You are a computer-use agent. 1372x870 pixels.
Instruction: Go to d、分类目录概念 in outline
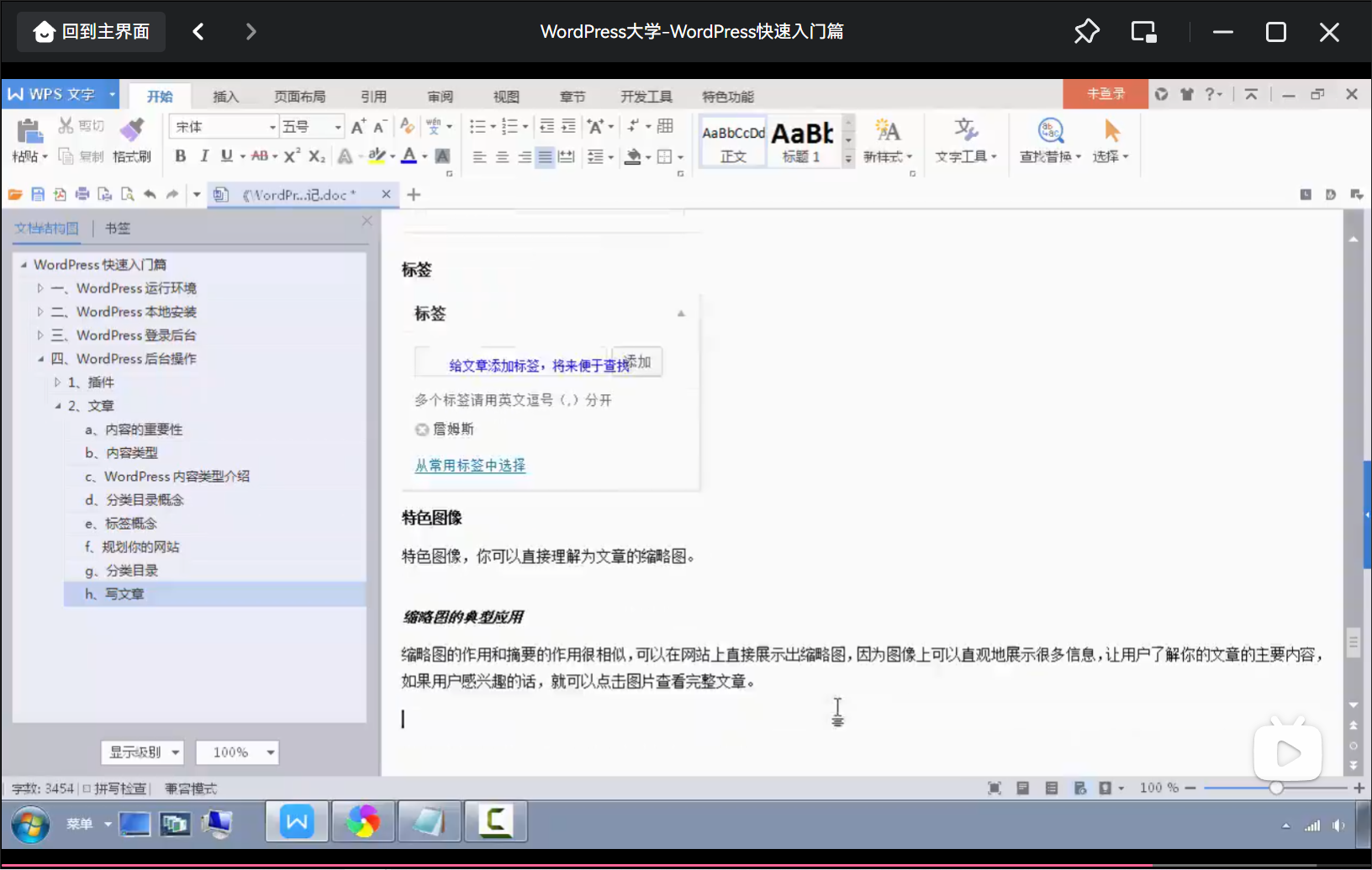point(135,500)
